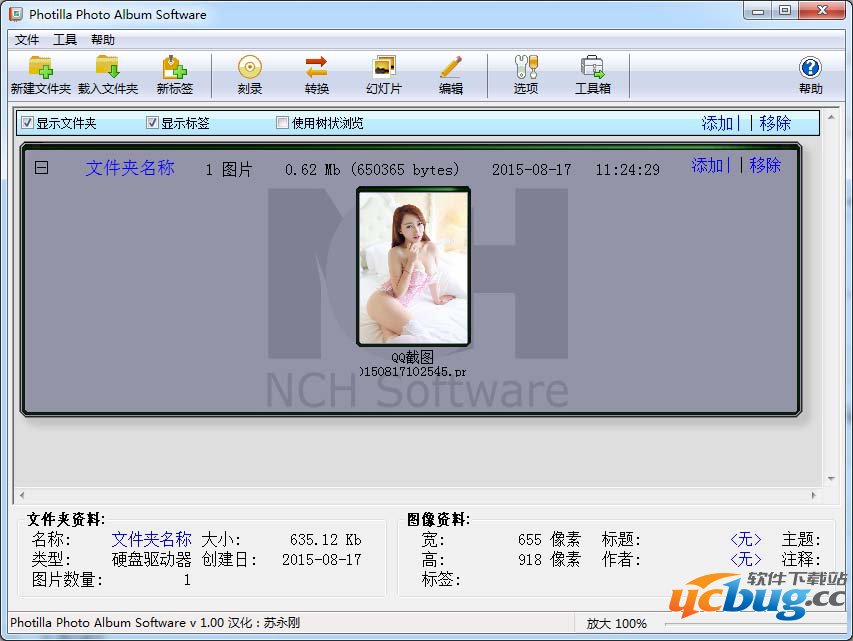Toggle the 显示标签 checkbox
Viewport: 853px width, 641px height.
[153, 123]
